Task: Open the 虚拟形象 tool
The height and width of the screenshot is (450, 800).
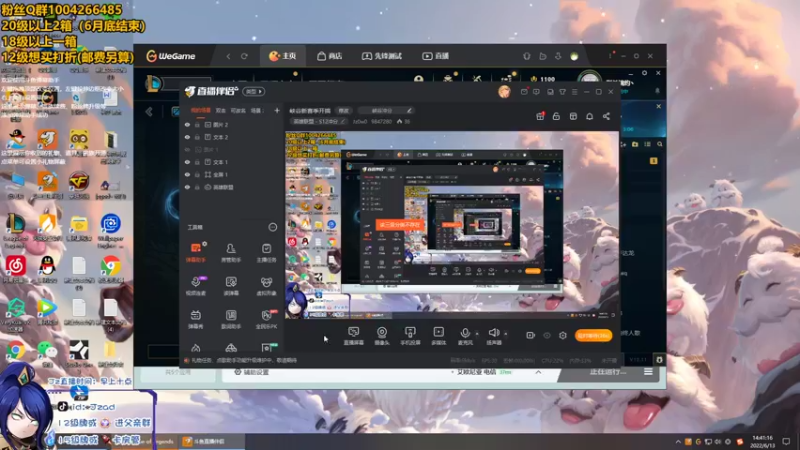Action: point(266,286)
